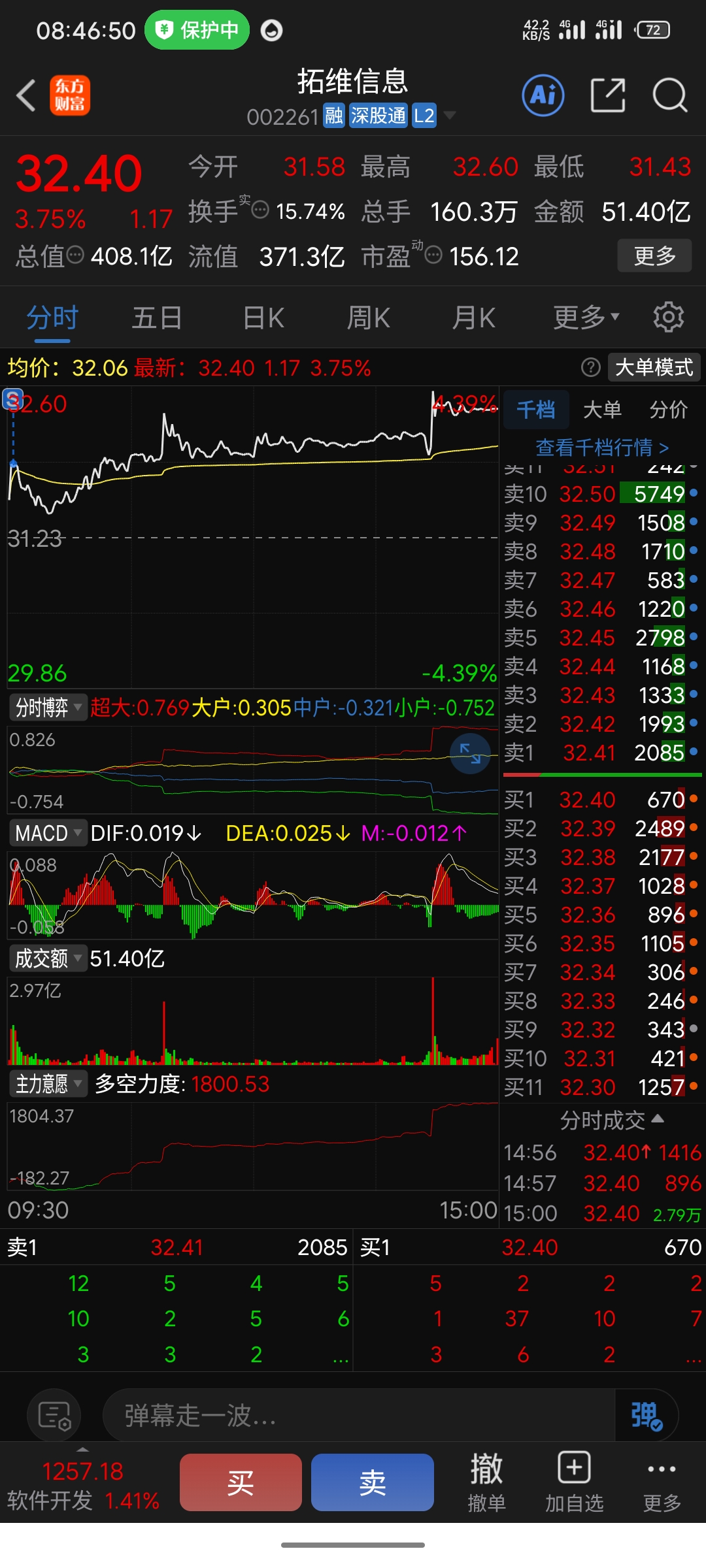706x1568 pixels.
Task: Open the 东方财富 logo icon
Action: pos(70,96)
